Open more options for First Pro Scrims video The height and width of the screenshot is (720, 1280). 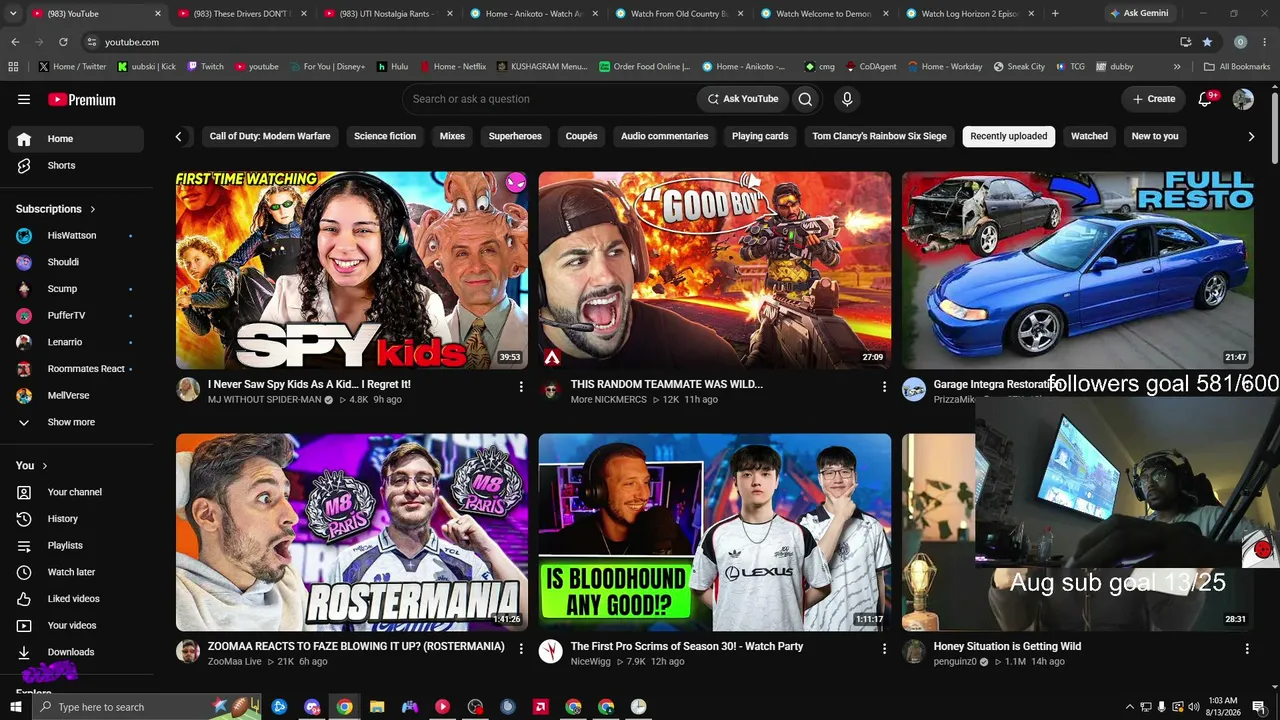(884, 648)
